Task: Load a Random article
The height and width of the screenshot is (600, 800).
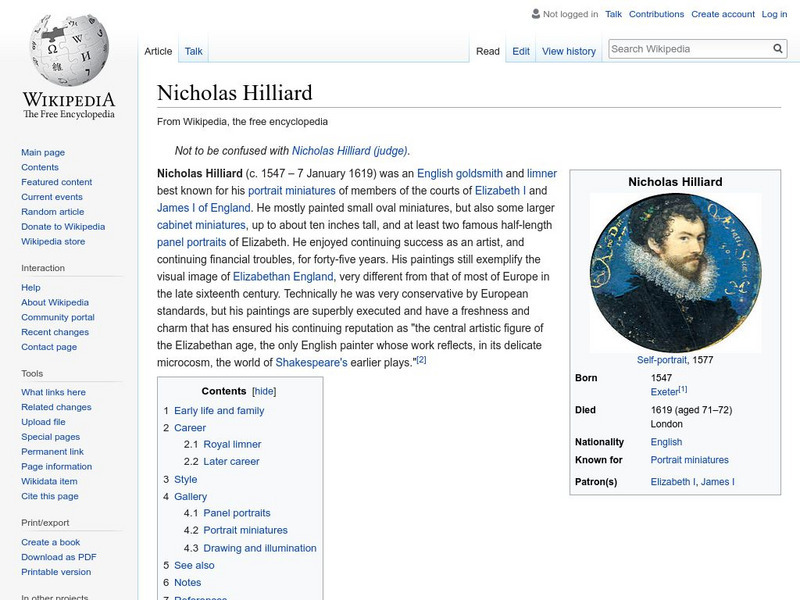Action: coord(53,211)
